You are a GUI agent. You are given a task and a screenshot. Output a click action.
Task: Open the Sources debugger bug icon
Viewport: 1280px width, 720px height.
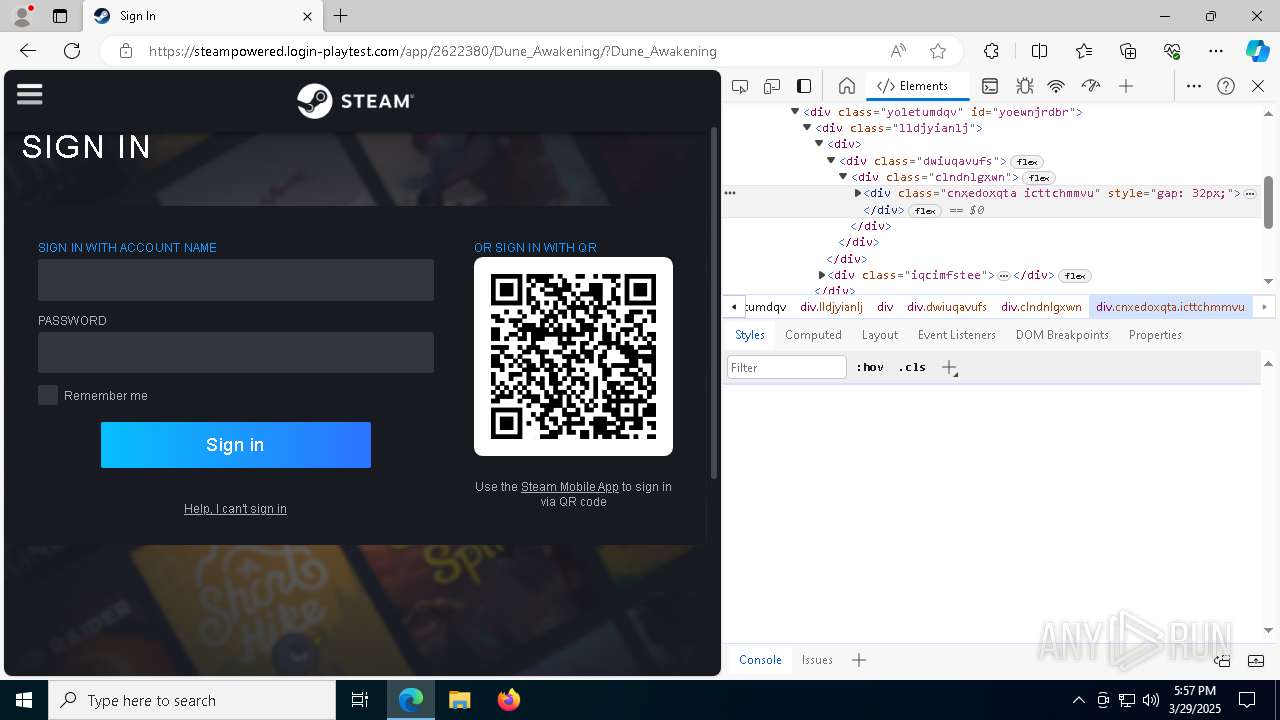[x=1024, y=86]
